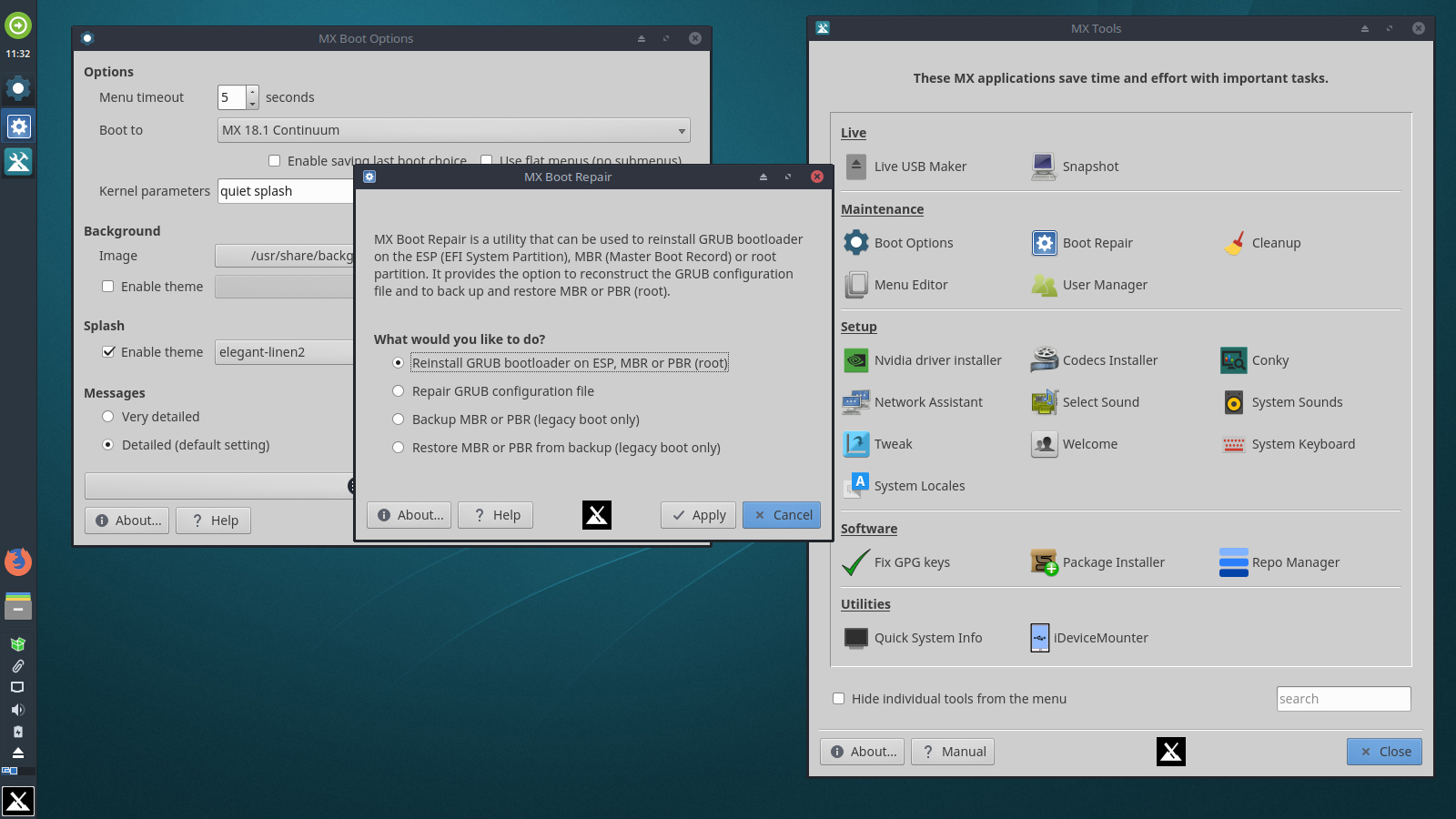The image size is (1456, 819).
Task: Uncheck Splash Enable theme checkbox
Action: coord(152,352)
